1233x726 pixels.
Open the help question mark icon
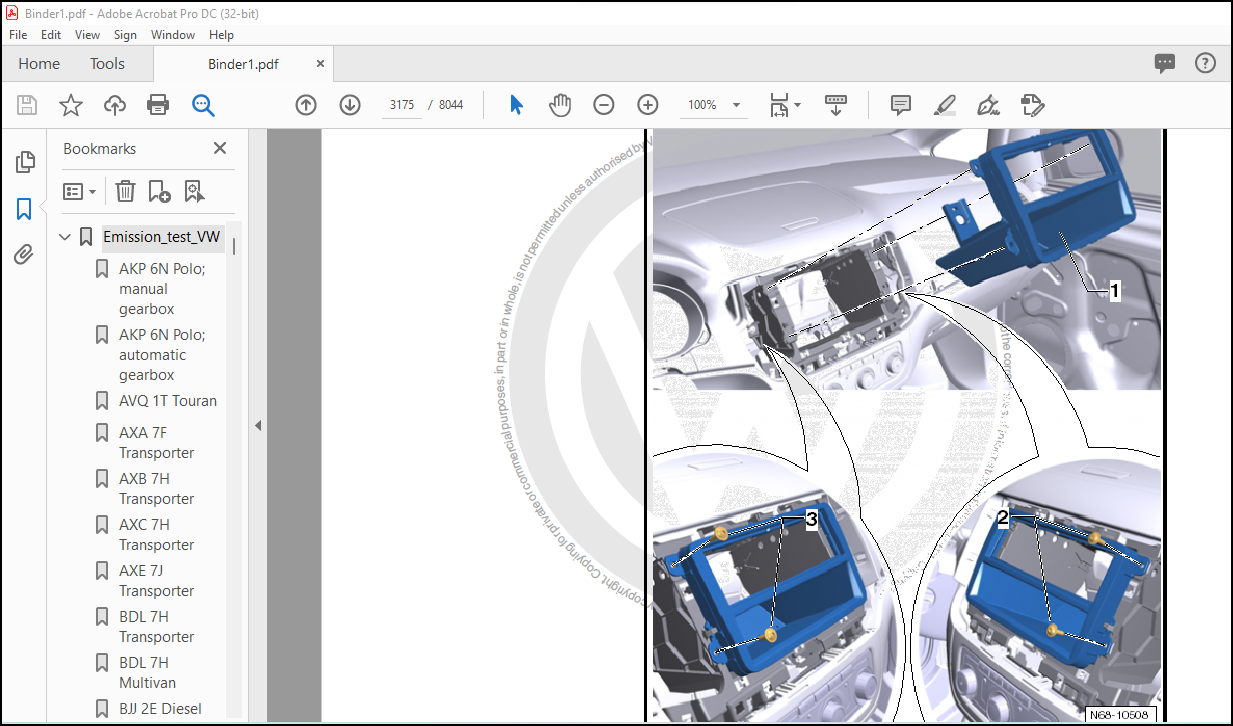coord(1206,63)
